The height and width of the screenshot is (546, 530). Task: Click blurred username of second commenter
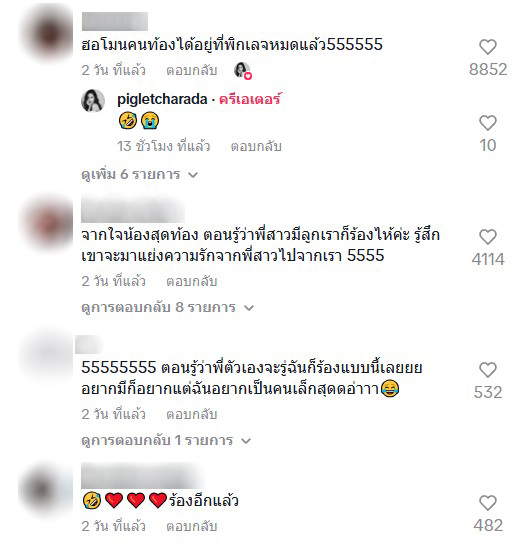pyautogui.click(x=133, y=211)
